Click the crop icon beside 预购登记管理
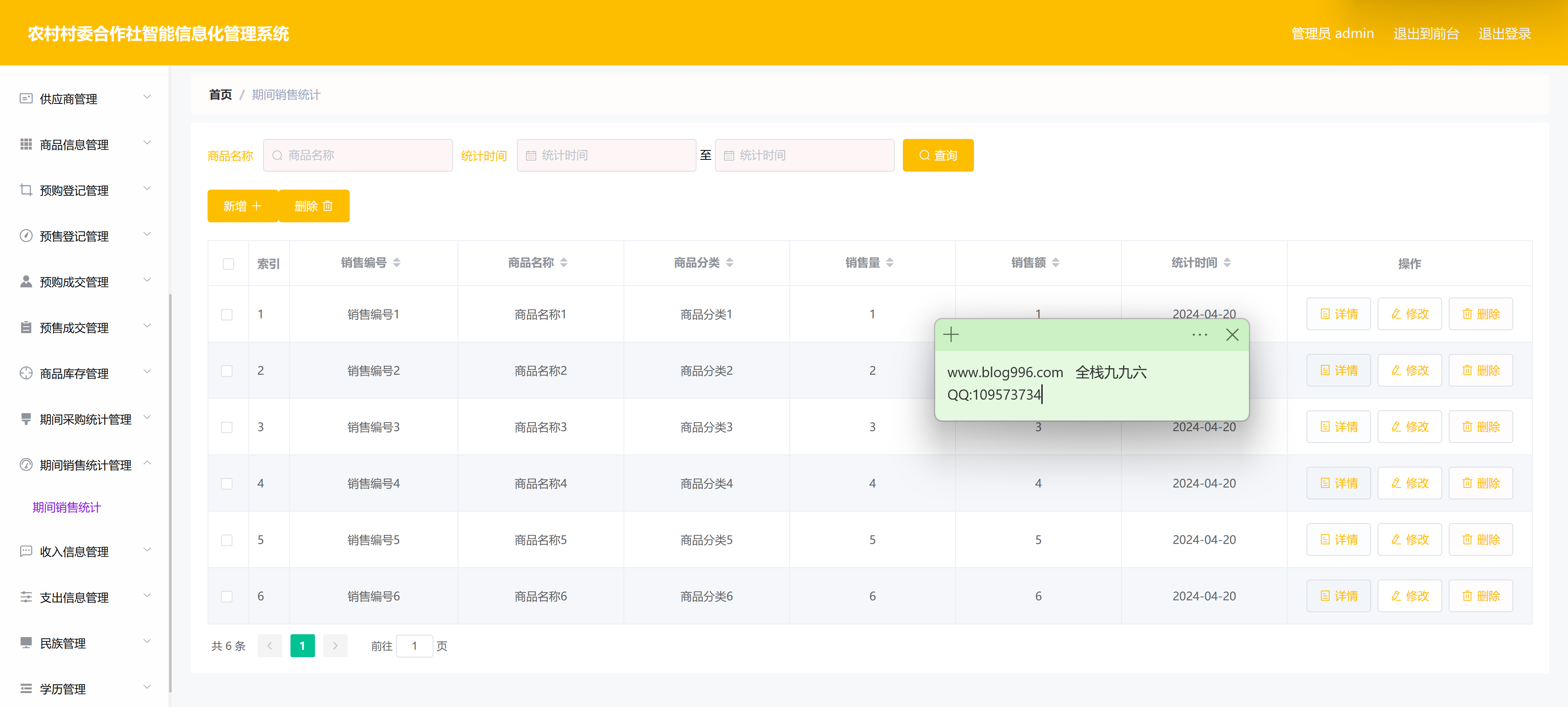Screen dimensions: 1568x707 (x=26, y=190)
